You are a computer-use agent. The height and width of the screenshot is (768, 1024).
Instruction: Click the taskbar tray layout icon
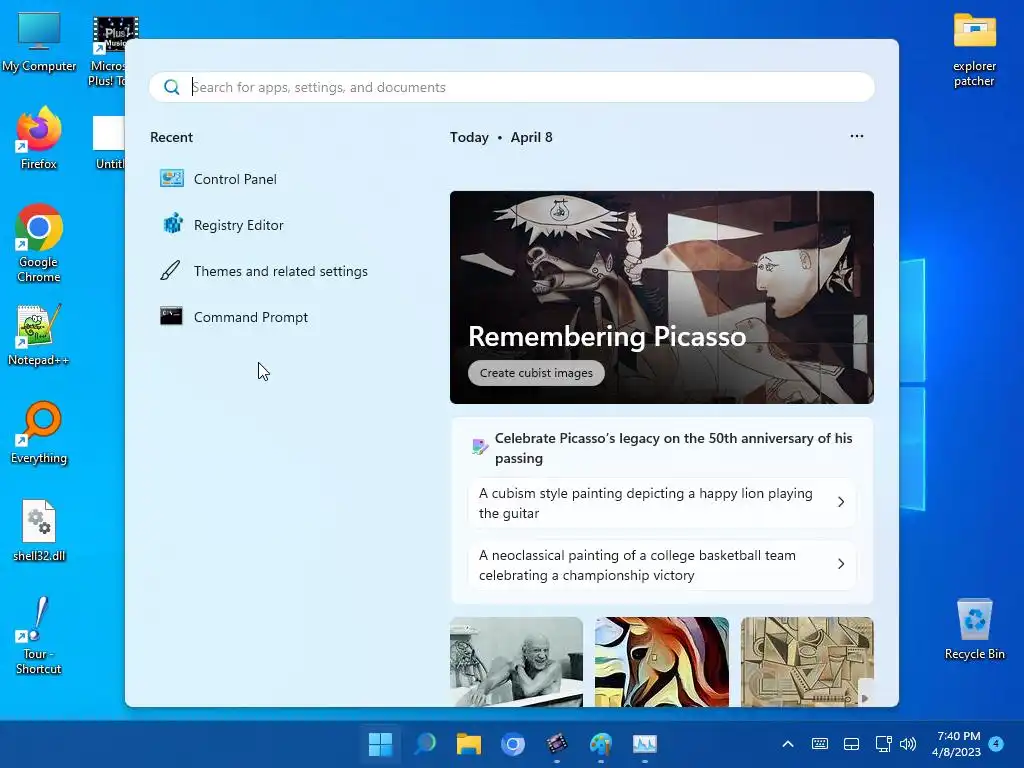click(851, 744)
